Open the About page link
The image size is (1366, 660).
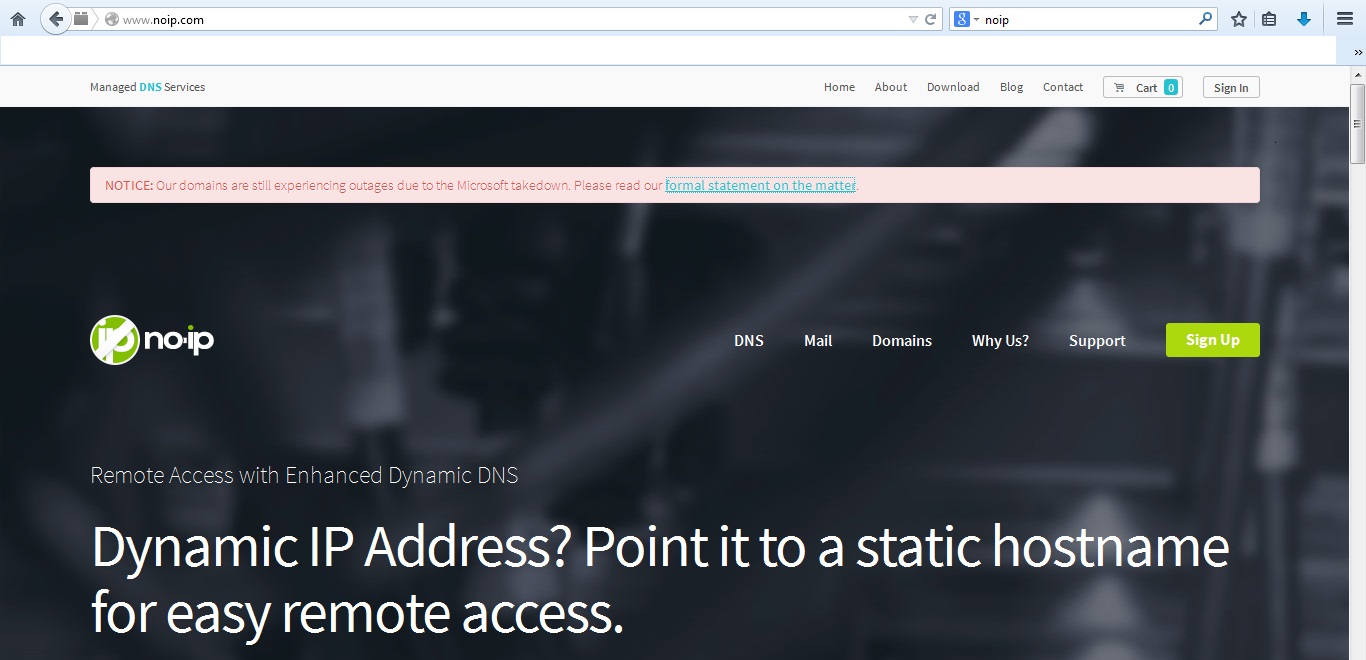(x=891, y=87)
